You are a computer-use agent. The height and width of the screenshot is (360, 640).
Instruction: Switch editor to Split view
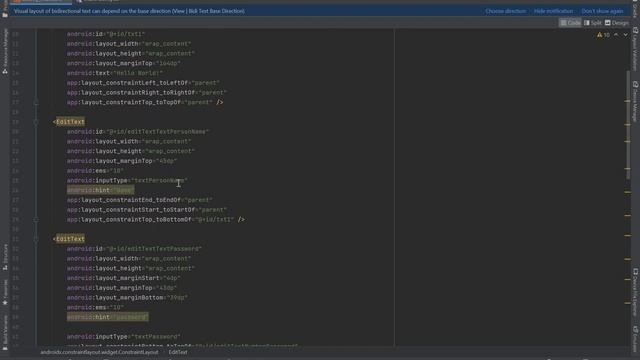pyautogui.click(x=593, y=23)
